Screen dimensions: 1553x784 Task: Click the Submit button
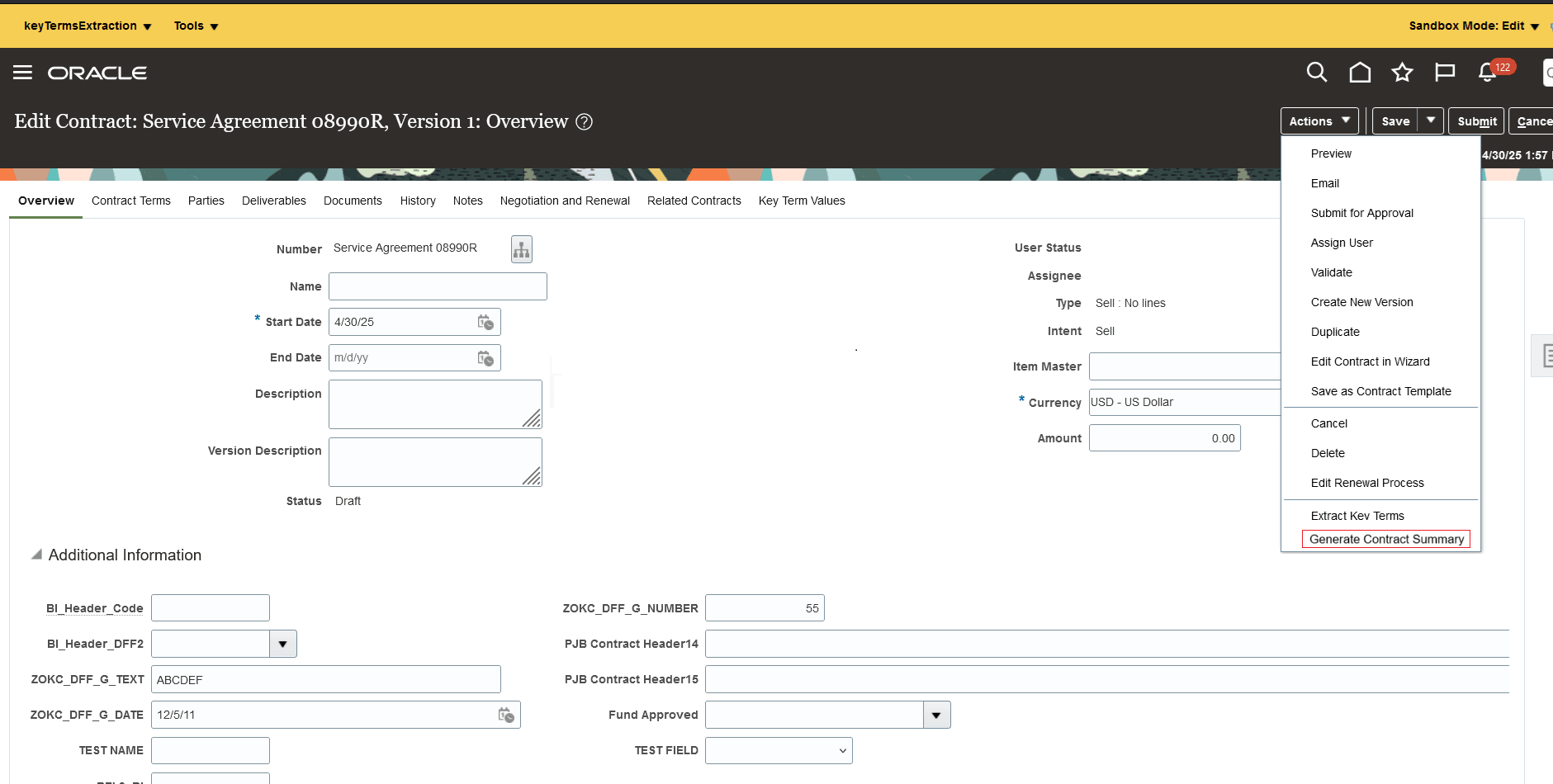coord(1476,120)
